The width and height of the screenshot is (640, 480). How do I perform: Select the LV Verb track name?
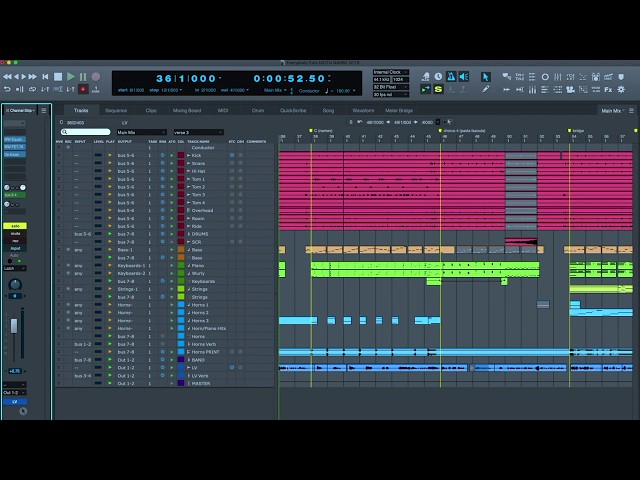click(x=200, y=376)
